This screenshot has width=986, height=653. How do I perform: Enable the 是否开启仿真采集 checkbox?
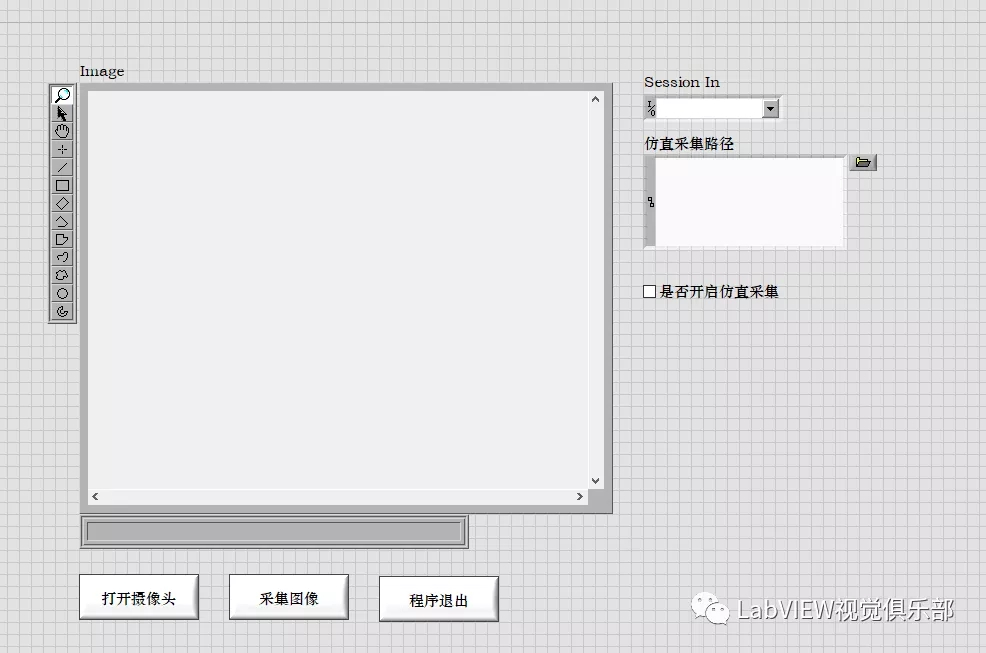[x=650, y=291]
